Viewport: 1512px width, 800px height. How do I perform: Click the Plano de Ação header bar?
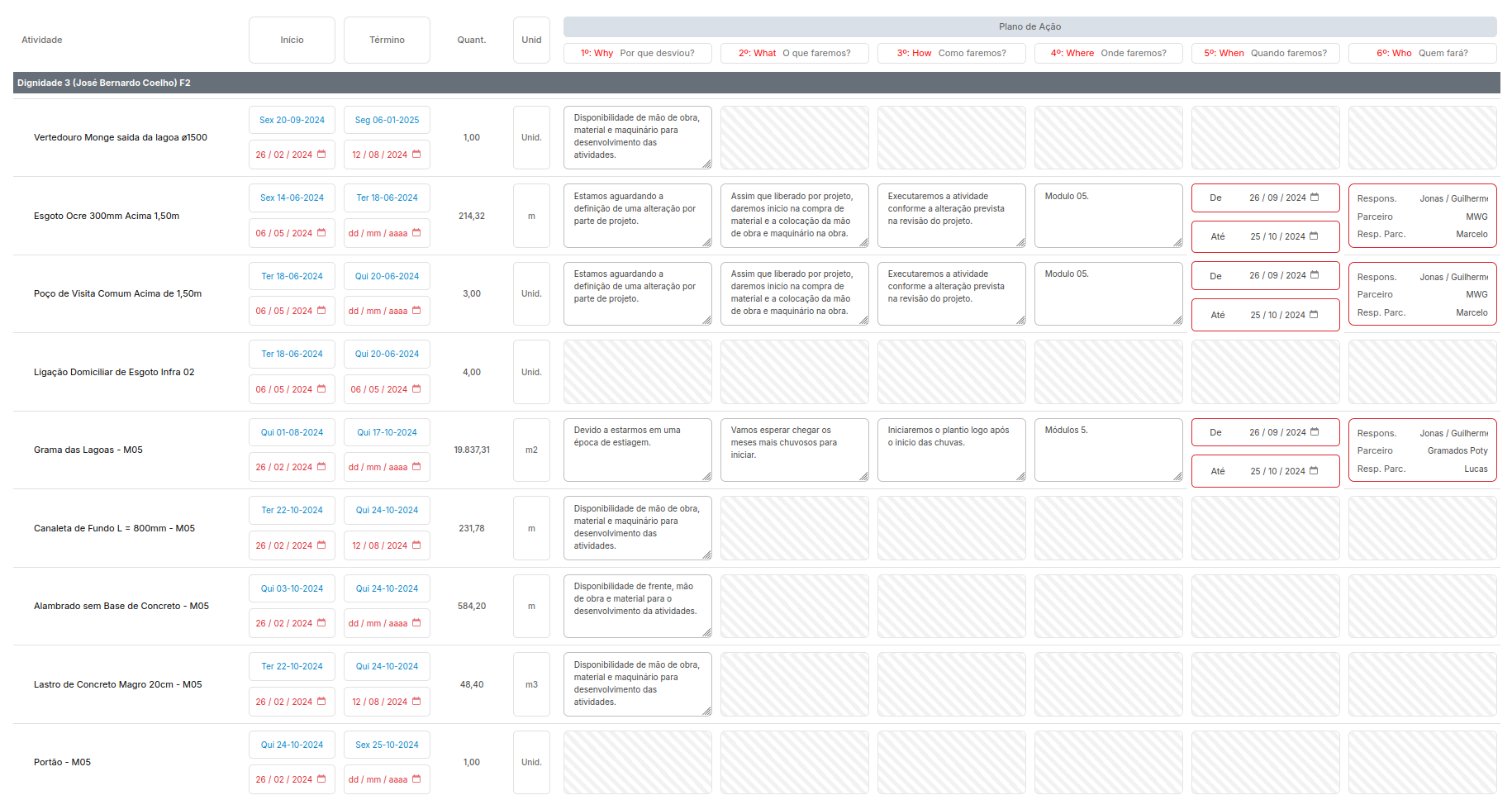(1029, 26)
